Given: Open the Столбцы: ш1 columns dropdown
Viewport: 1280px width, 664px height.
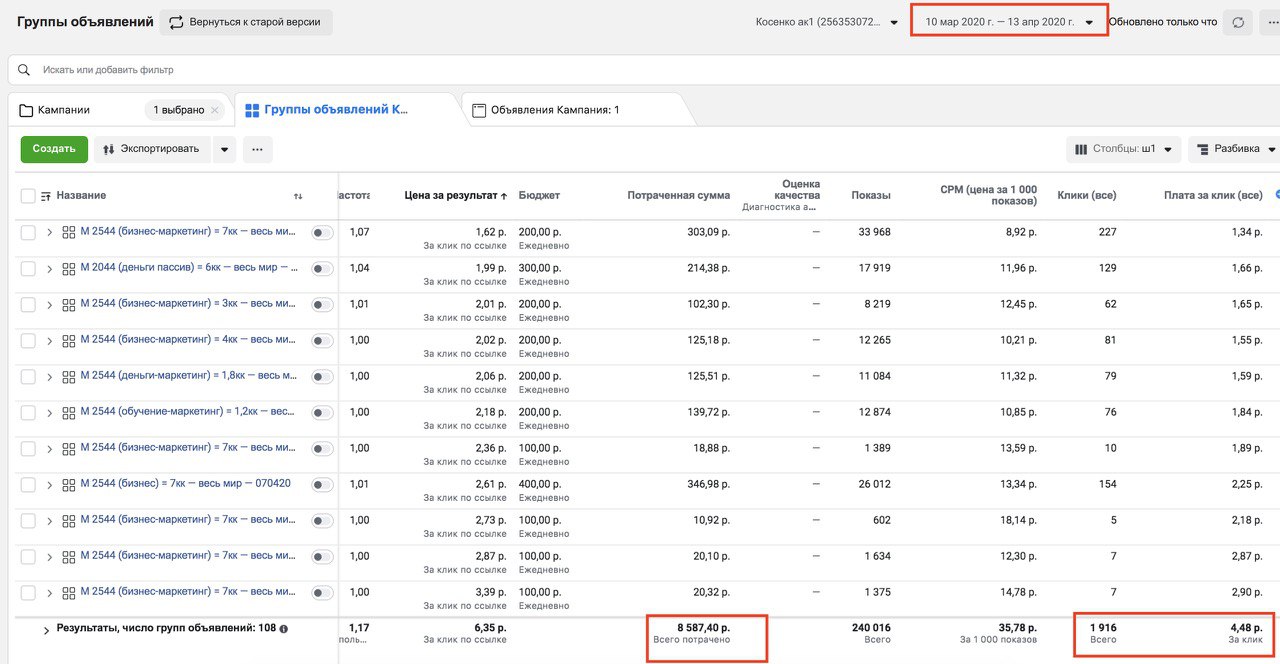Looking at the screenshot, I should point(1123,150).
